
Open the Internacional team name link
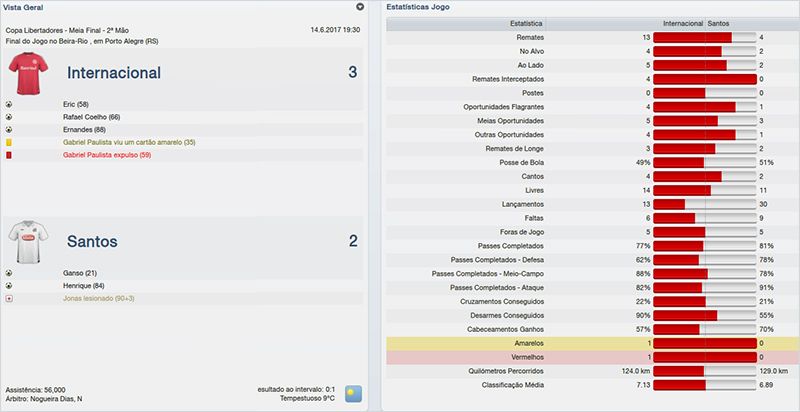(x=113, y=73)
